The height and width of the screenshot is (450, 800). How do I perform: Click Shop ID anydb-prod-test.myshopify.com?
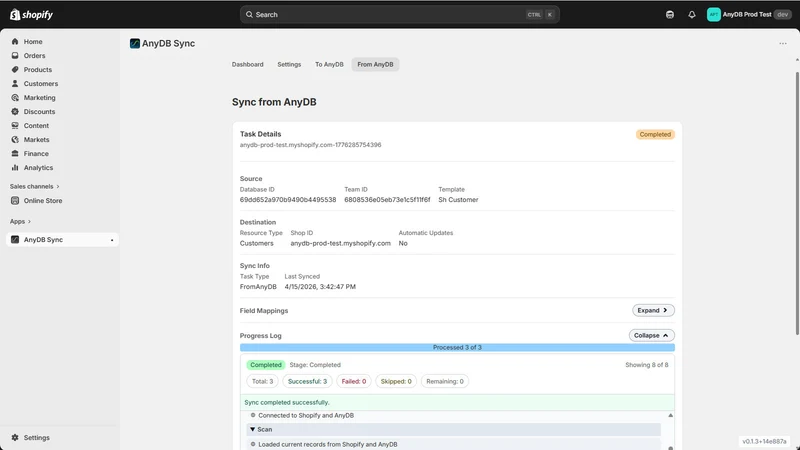coord(340,243)
